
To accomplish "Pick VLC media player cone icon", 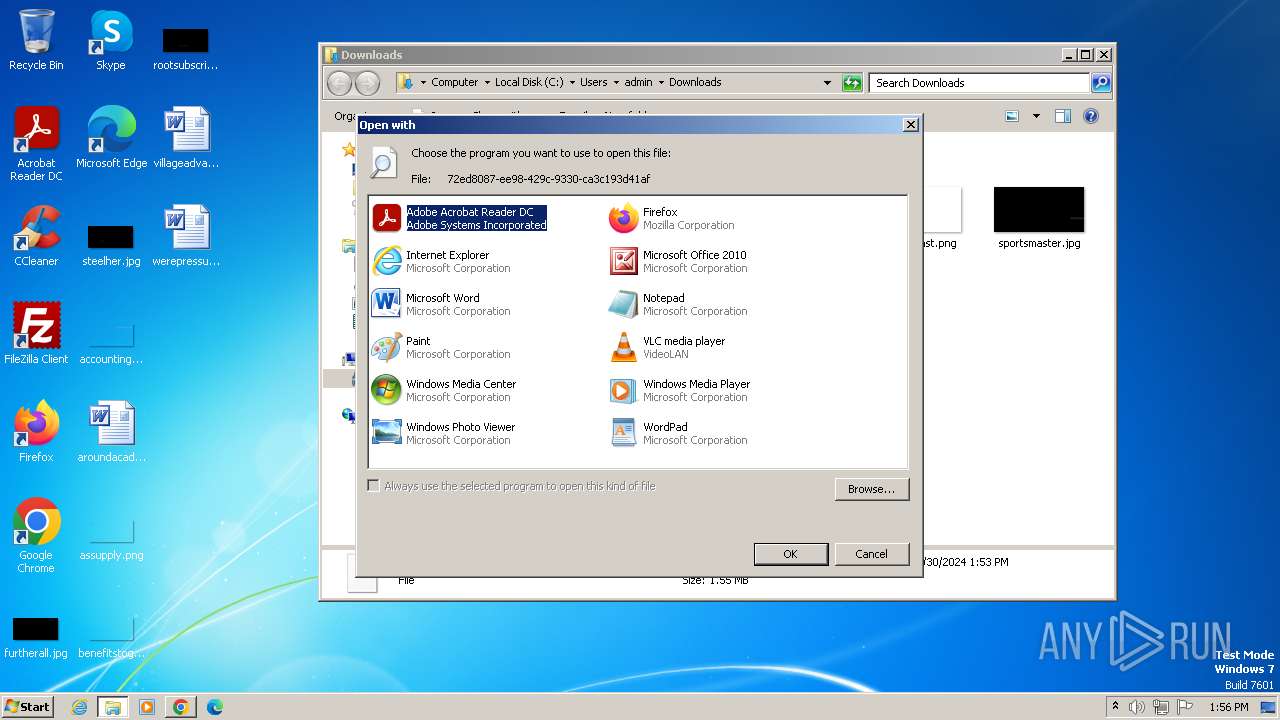I will [623, 347].
